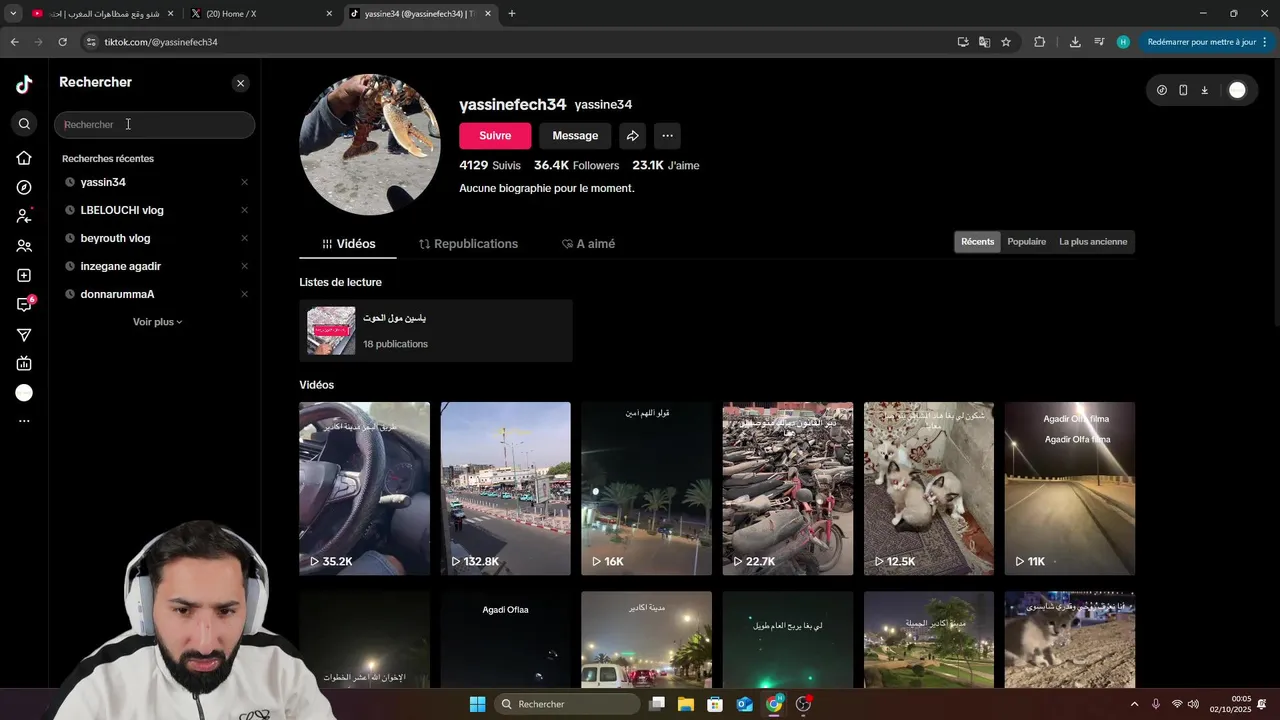
Task: Open the video with 22.7K views
Action: point(788,489)
